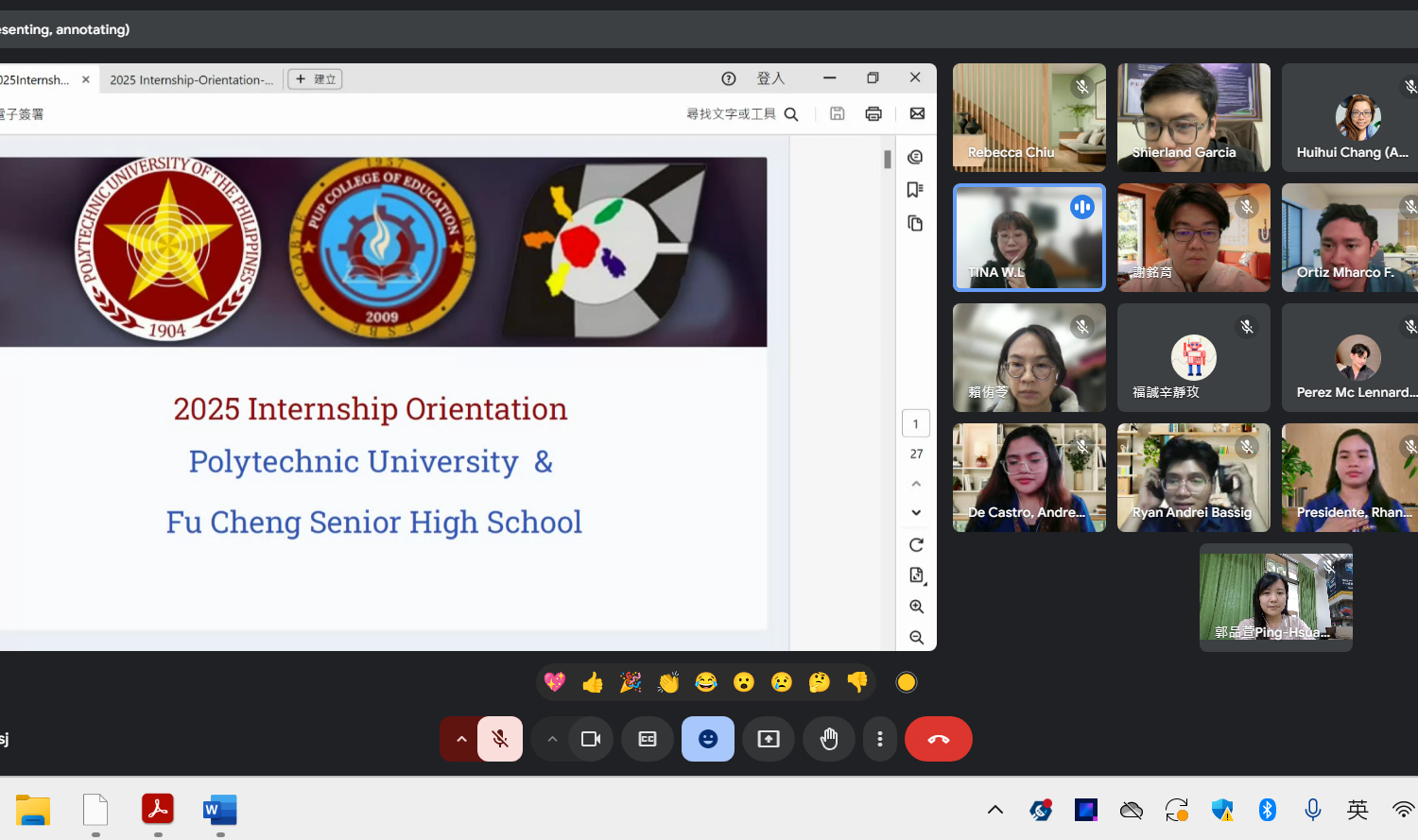The image size is (1418, 840).
Task: Switch input language 英 indicator
Action: pyautogui.click(x=1357, y=810)
